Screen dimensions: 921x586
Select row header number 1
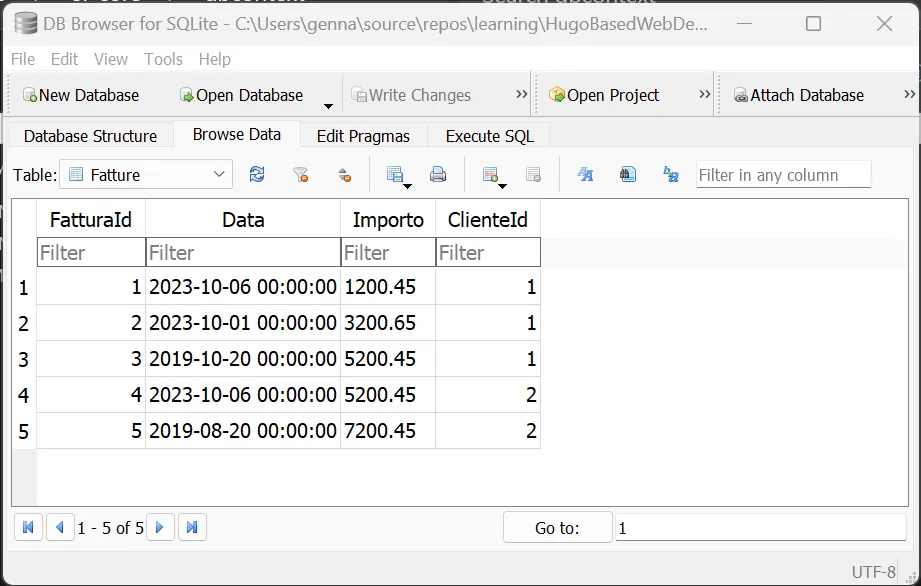(24, 287)
